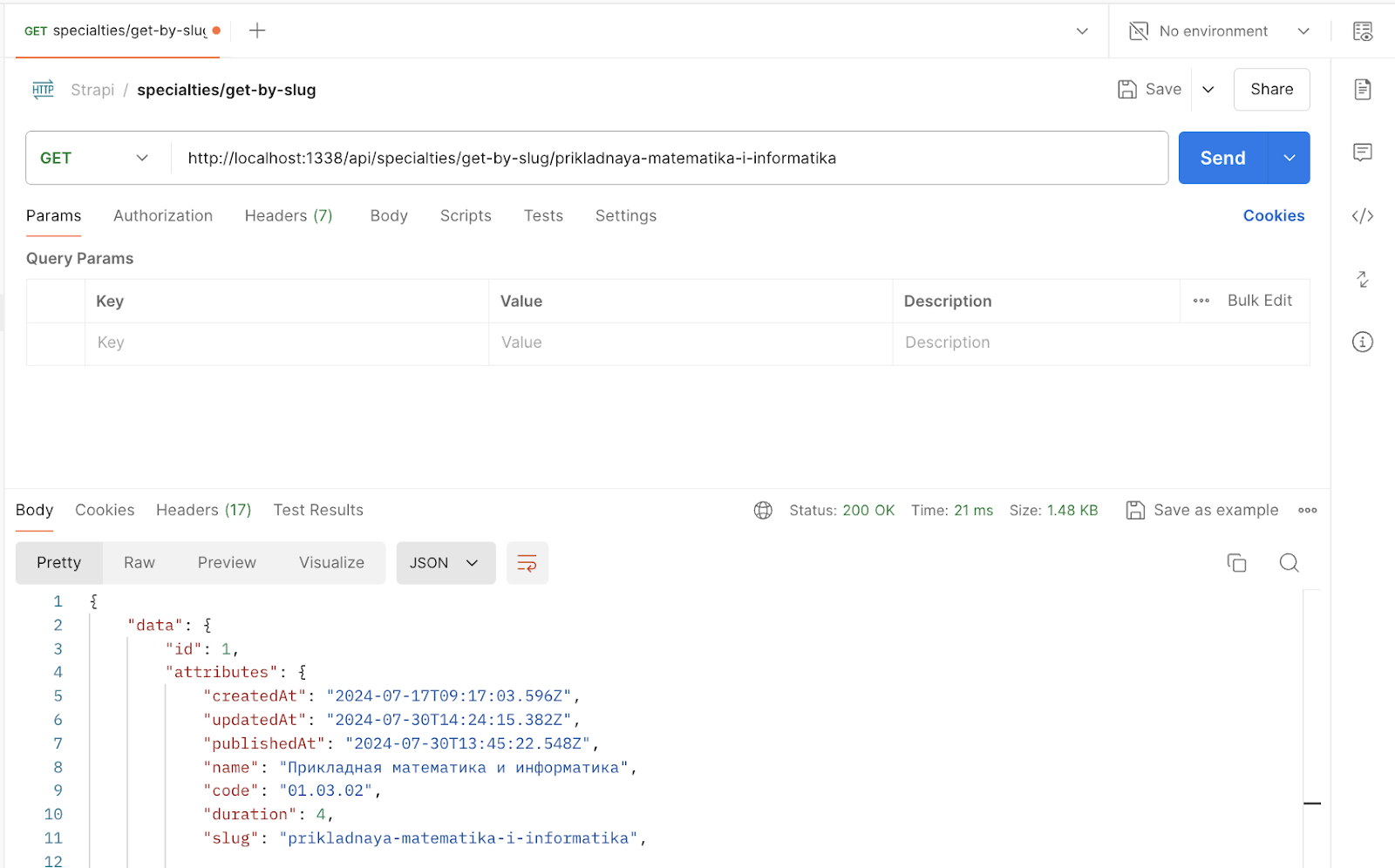Expand the Save options arrow
Screen dimensions: 1395x868
(1208, 89)
